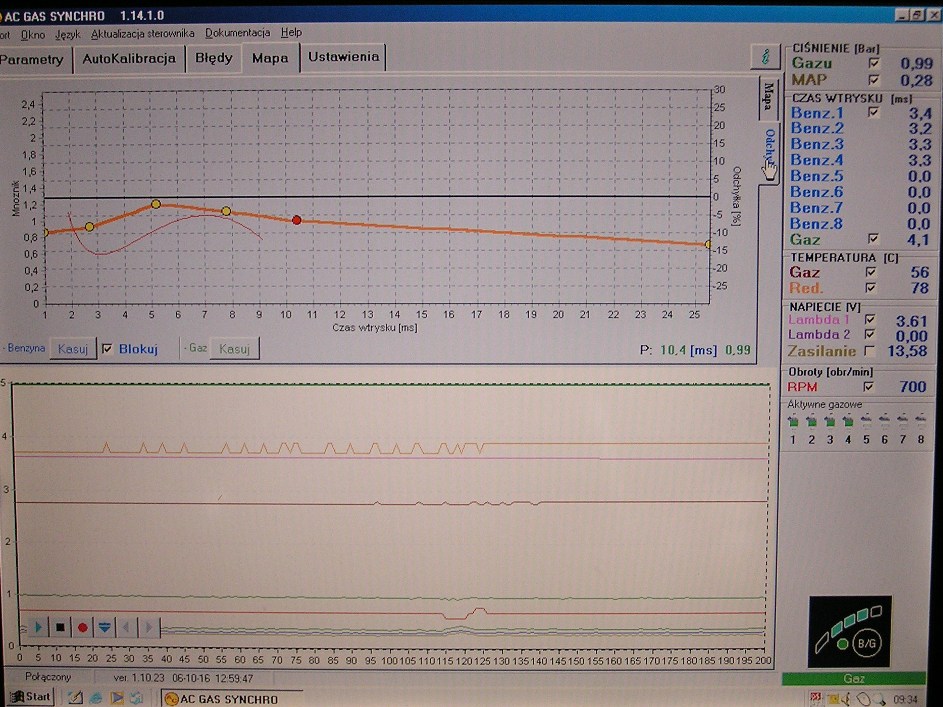The height and width of the screenshot is (707, 943).
Task: Toggle the Blokuj checkbox
Action: [108, 349]
